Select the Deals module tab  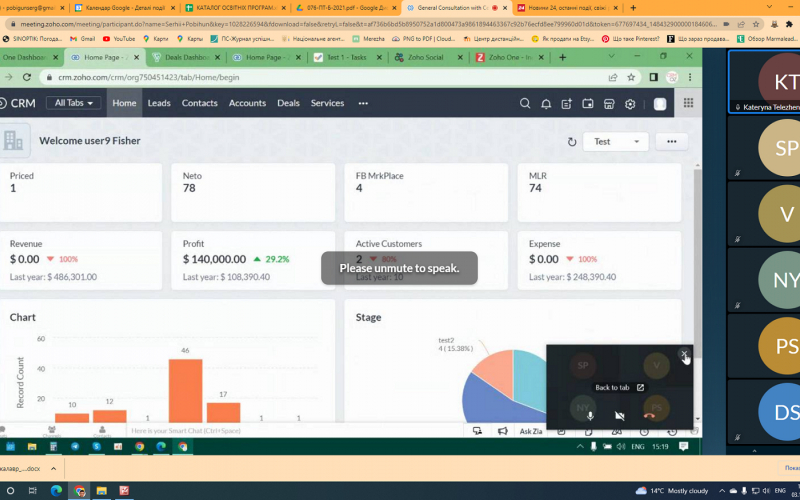click(288, 103)
